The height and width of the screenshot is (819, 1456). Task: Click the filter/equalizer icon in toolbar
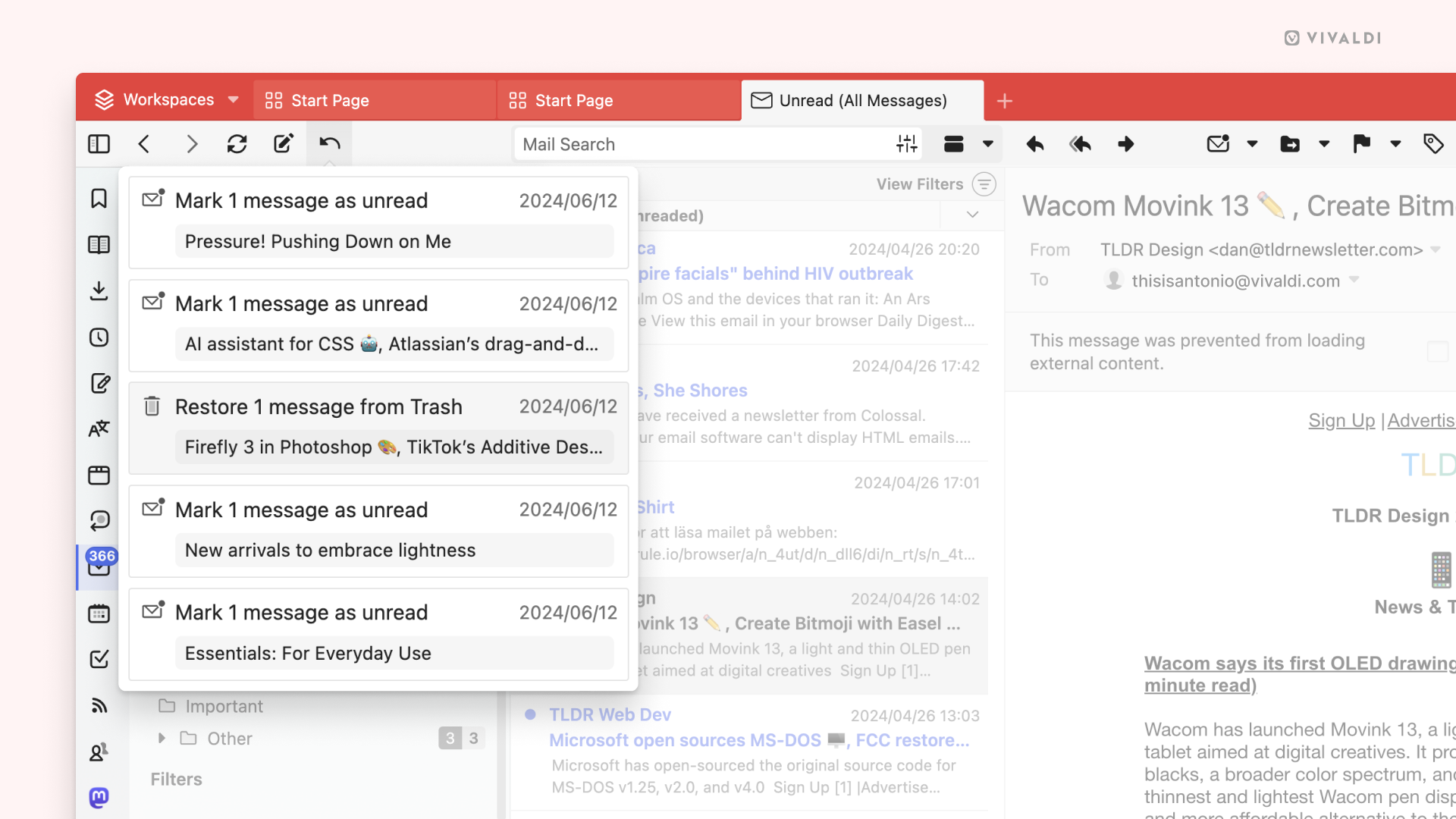pos(905,143)
